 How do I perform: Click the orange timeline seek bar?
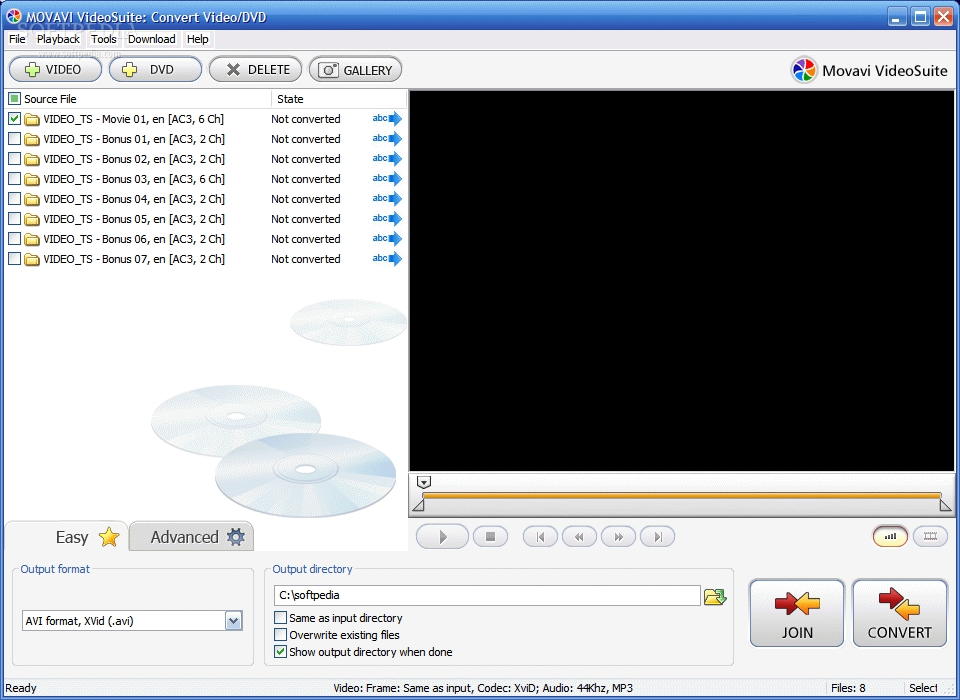point(681,495)
